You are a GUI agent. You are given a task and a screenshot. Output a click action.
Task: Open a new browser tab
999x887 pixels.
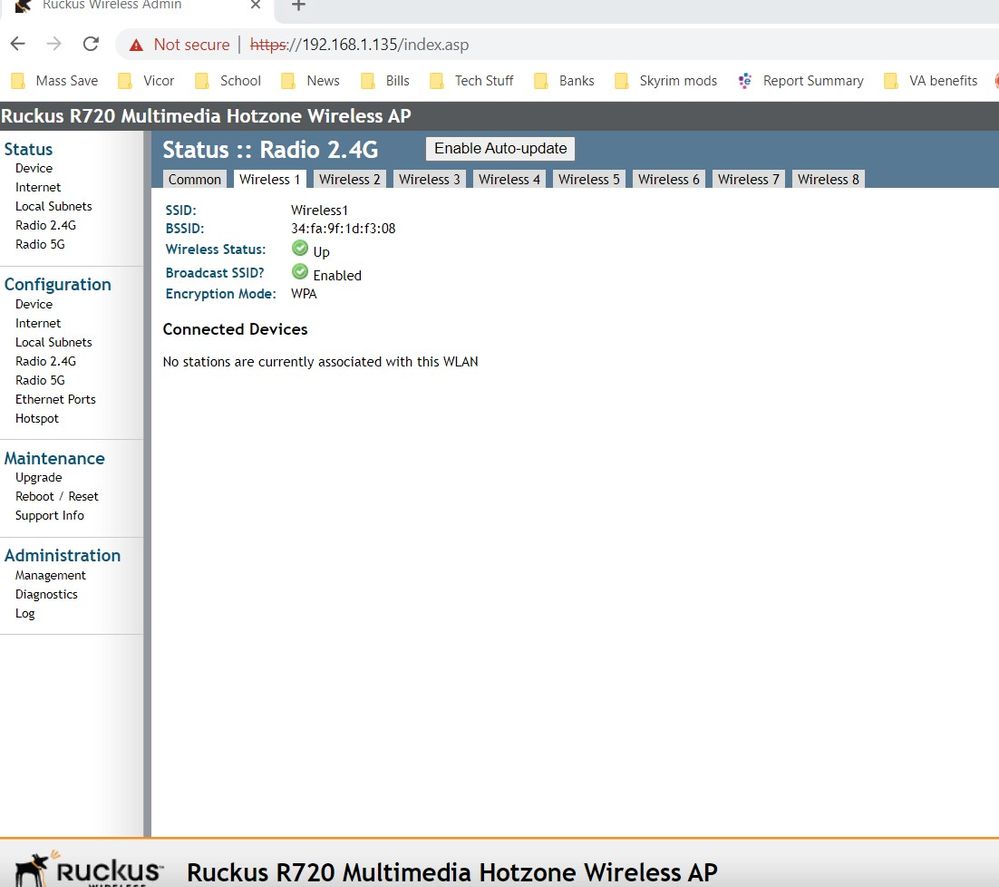pos(297,6)
